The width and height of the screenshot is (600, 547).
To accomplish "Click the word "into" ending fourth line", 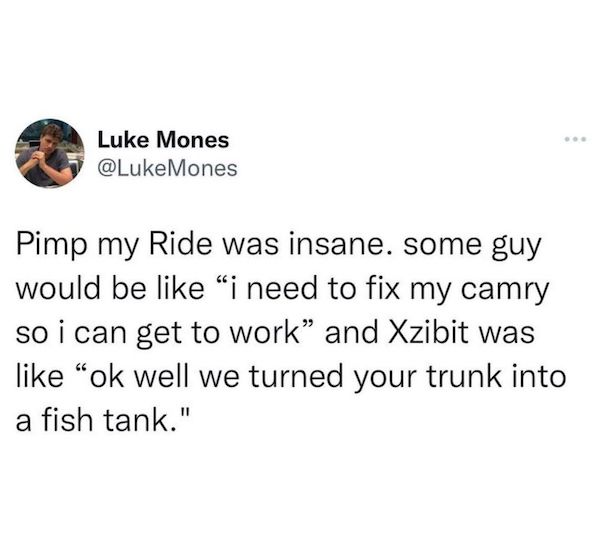I will pyautogui.click(x=539, y=376).
